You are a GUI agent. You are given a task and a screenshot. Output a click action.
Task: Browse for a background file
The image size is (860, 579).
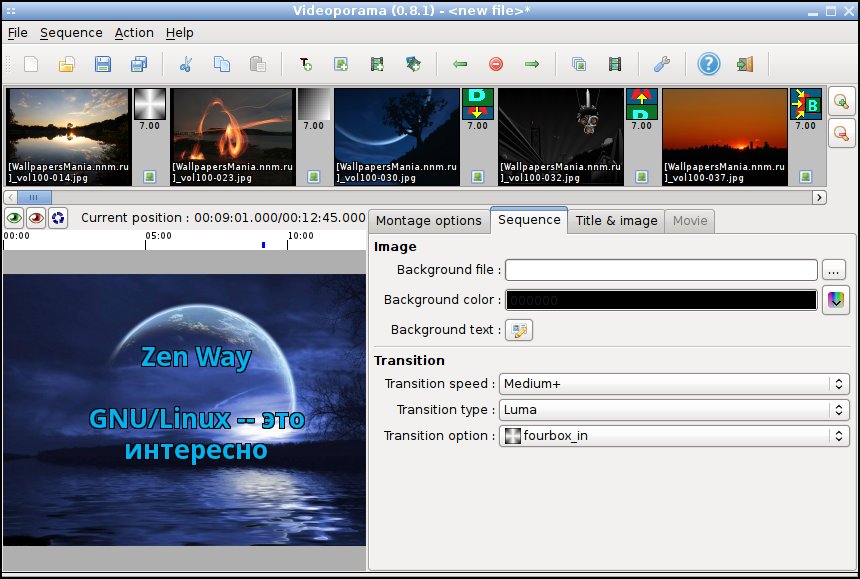[834, 270]
